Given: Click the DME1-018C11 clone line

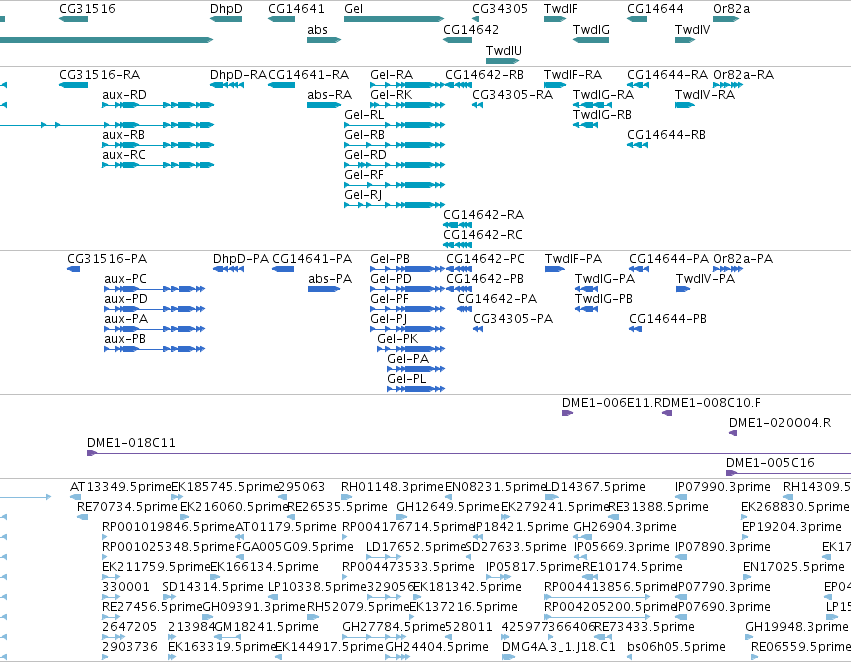Looking at the screenshot, I should (469, 453).
